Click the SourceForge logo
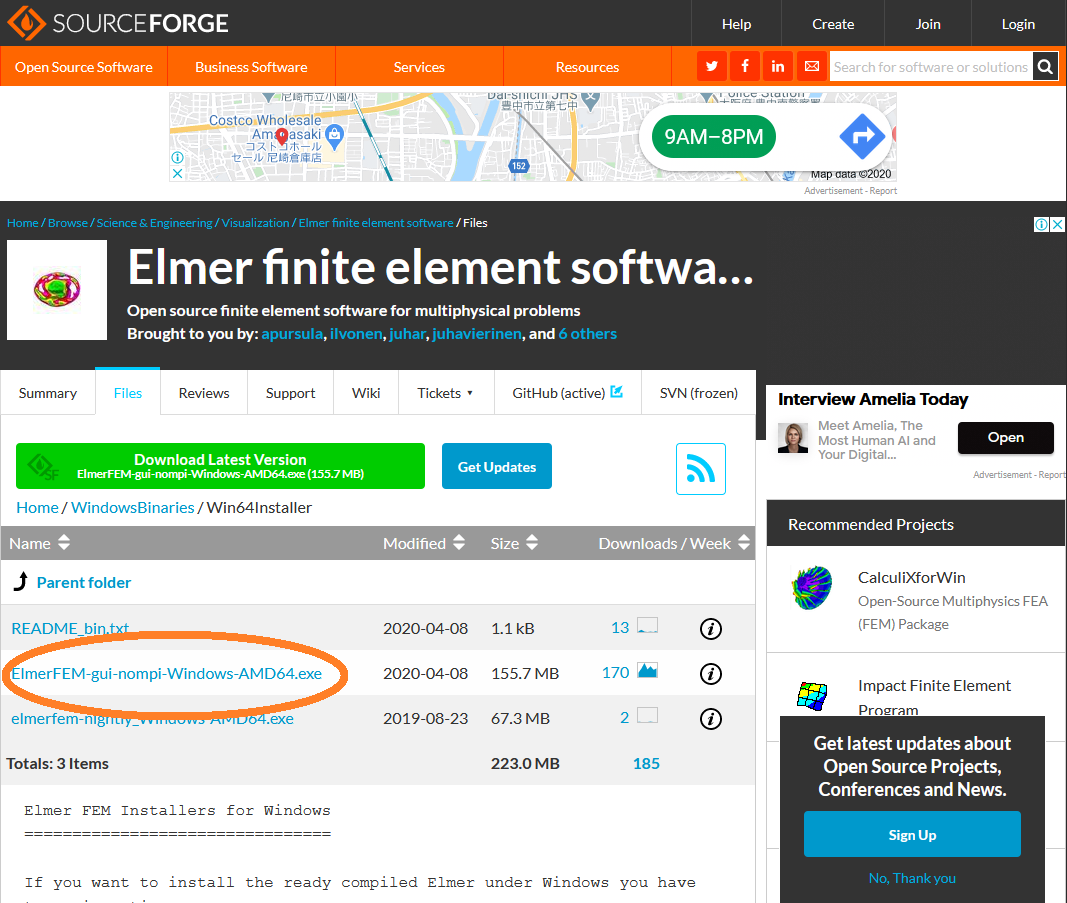 click(118, 23)
